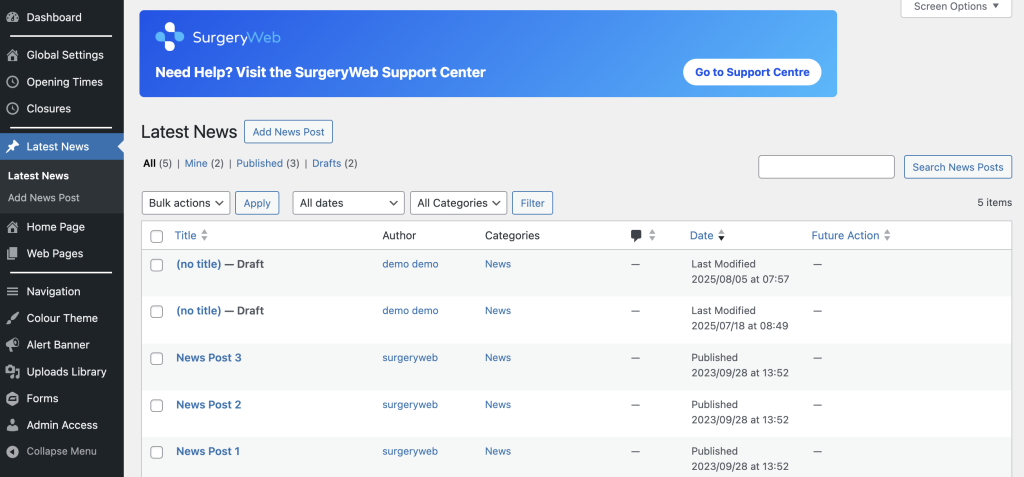This screenshot has width=1024, height=477.
Task: Open the Colour Theme menu item
Action: pos(62,319)
